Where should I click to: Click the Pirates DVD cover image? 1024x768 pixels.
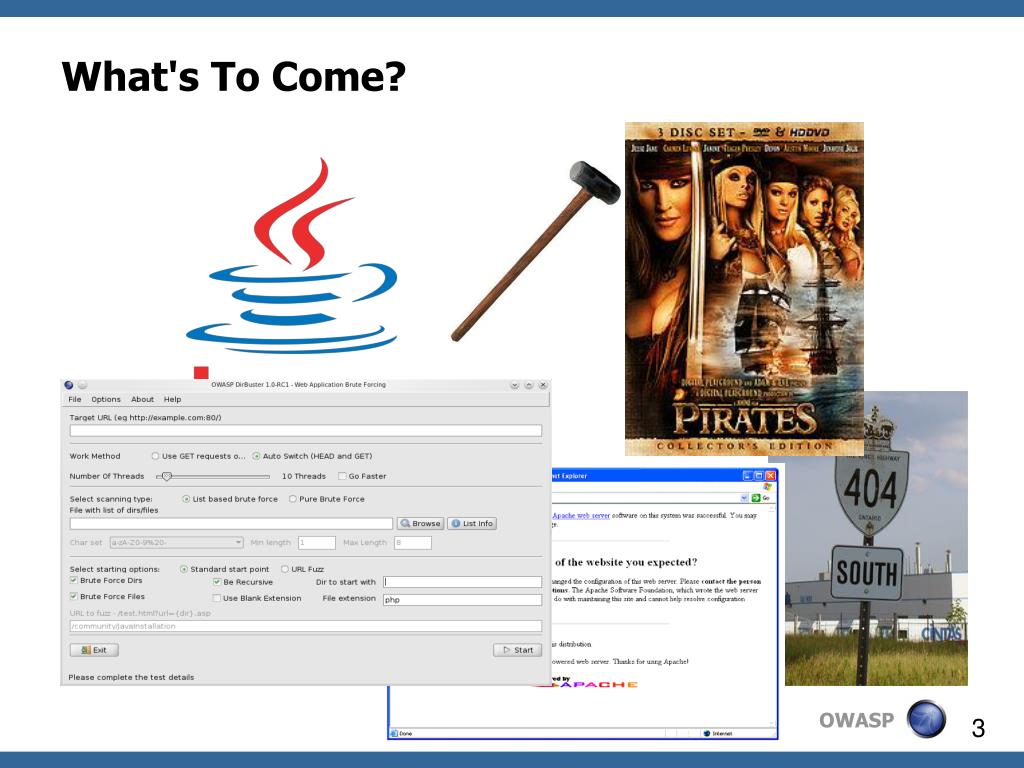744,289
